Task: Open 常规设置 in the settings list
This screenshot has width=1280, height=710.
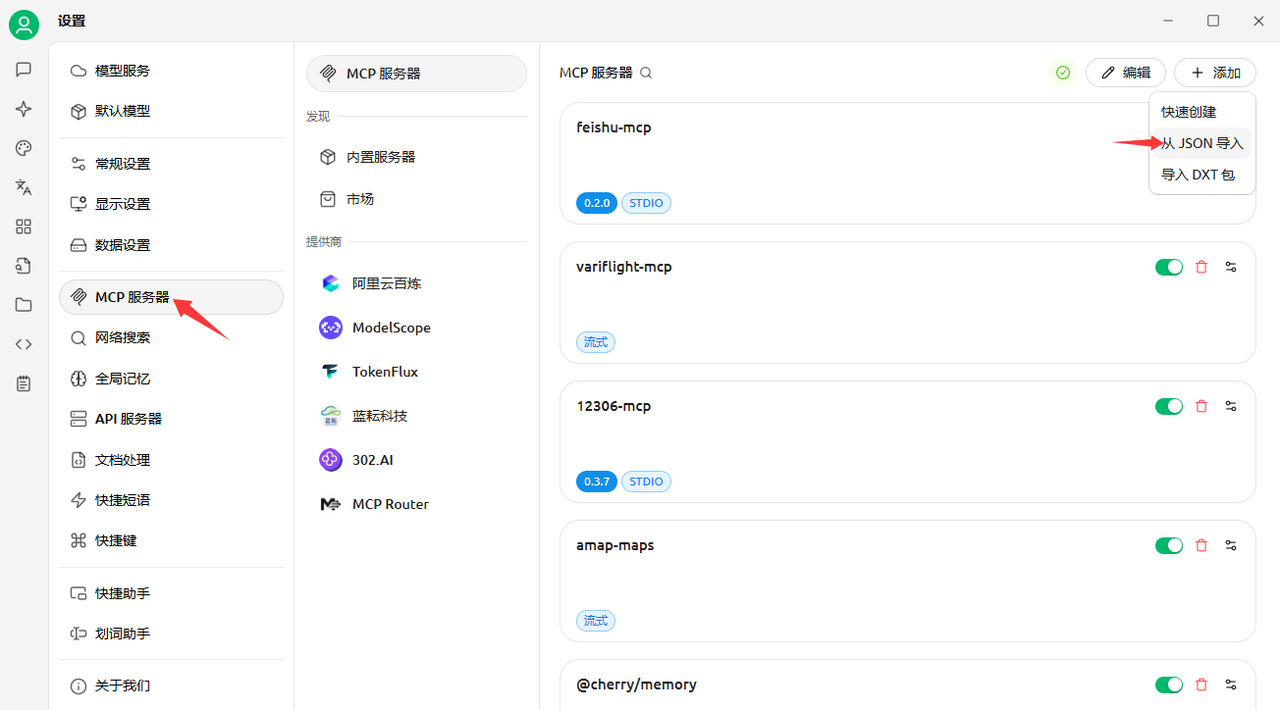Action: [171, 164]
